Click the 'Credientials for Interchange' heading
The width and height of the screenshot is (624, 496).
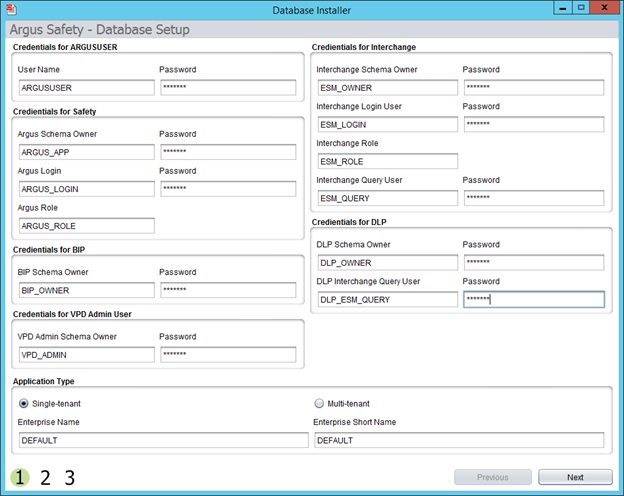click(364, 47)
